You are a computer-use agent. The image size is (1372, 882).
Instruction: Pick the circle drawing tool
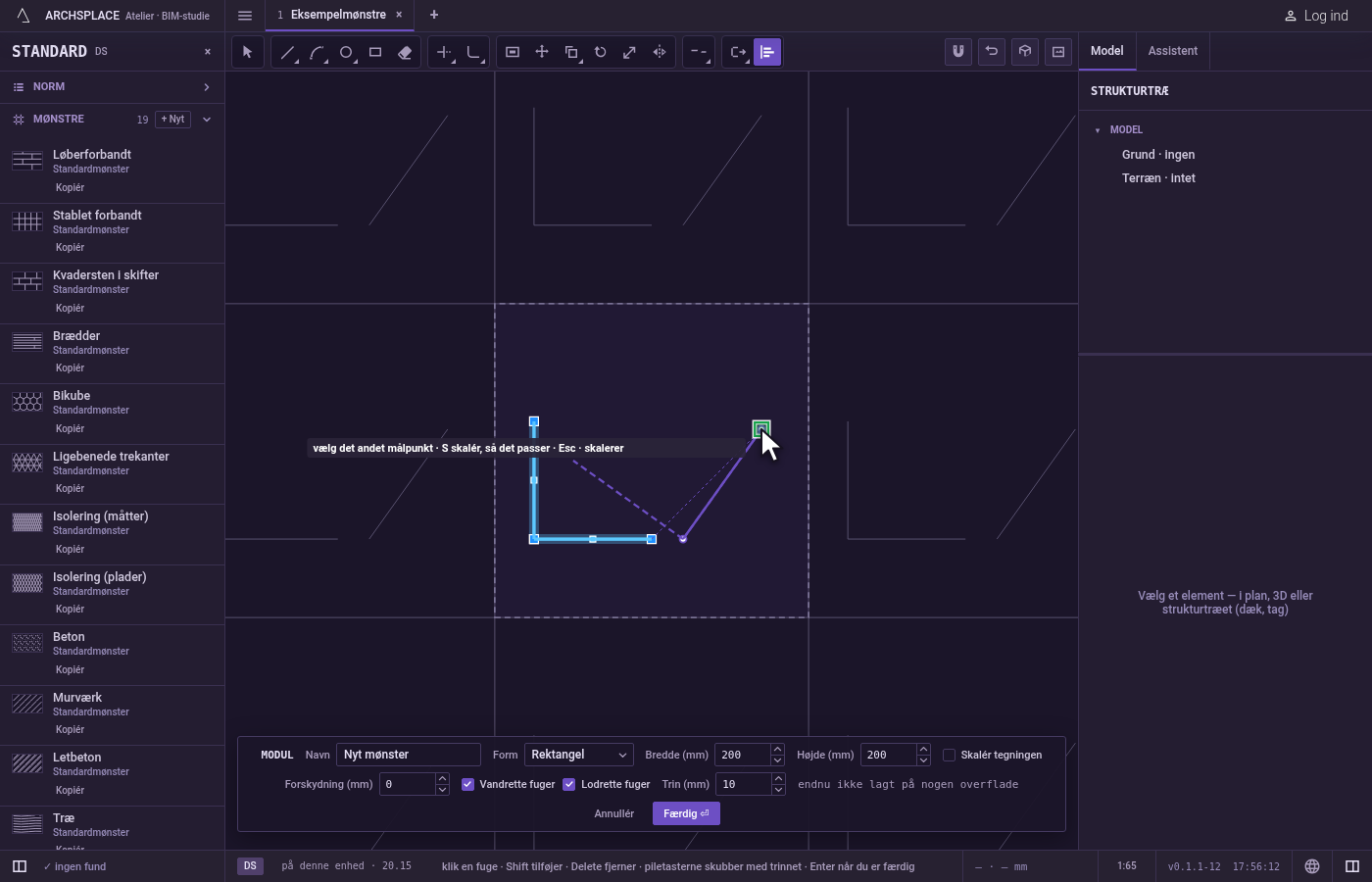[346, 52]
